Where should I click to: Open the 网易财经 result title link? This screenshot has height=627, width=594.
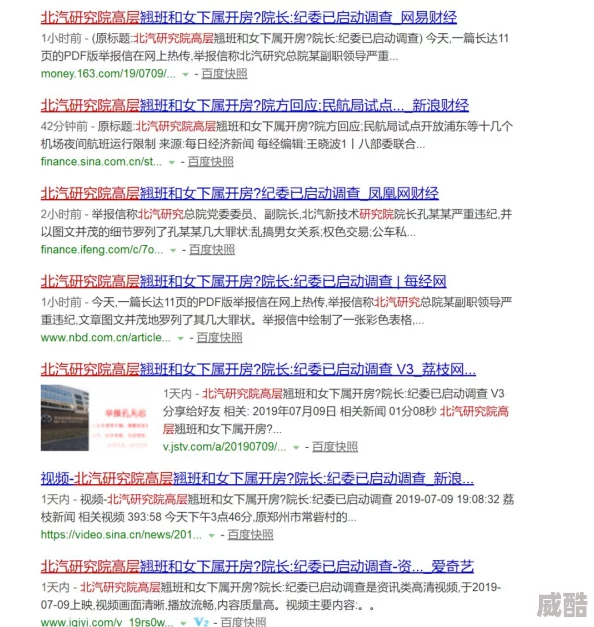click(248, 17)
